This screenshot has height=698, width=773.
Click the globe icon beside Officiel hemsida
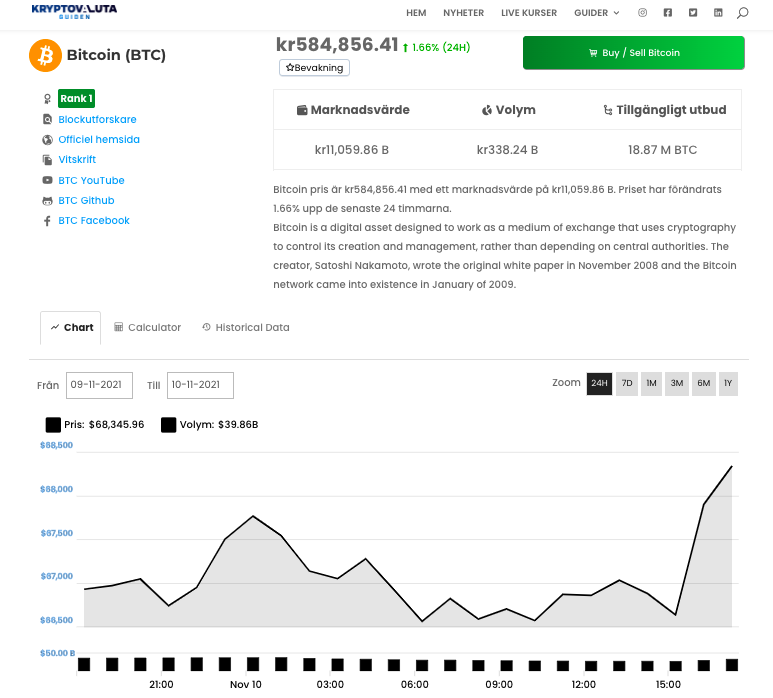tap(47, 140)
